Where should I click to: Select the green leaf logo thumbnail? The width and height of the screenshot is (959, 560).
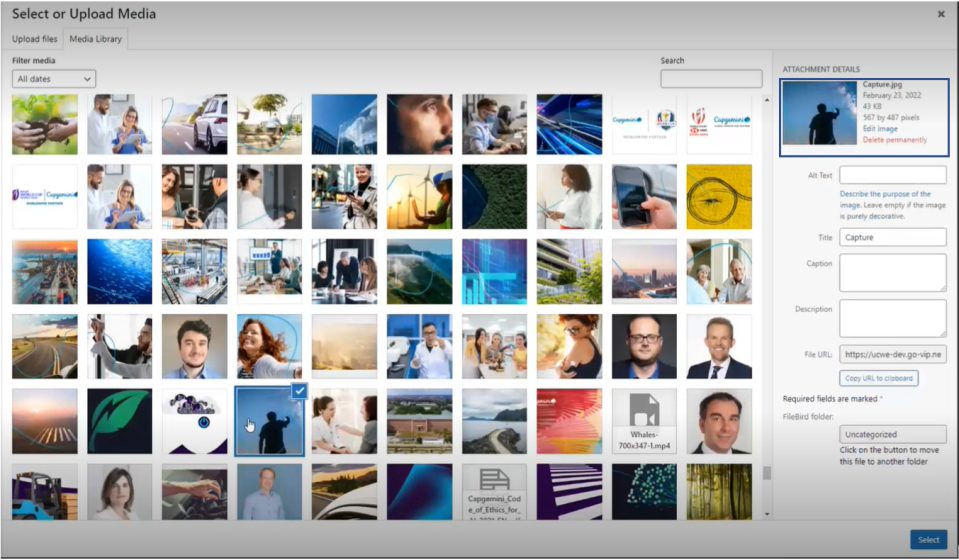(x=119, y=421)
